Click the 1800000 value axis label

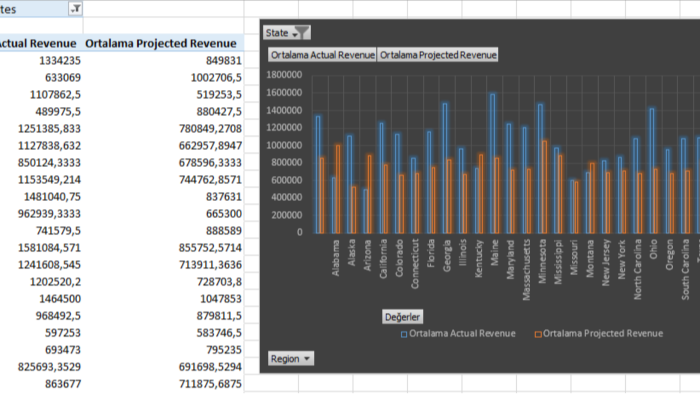[x=284, y=75]
